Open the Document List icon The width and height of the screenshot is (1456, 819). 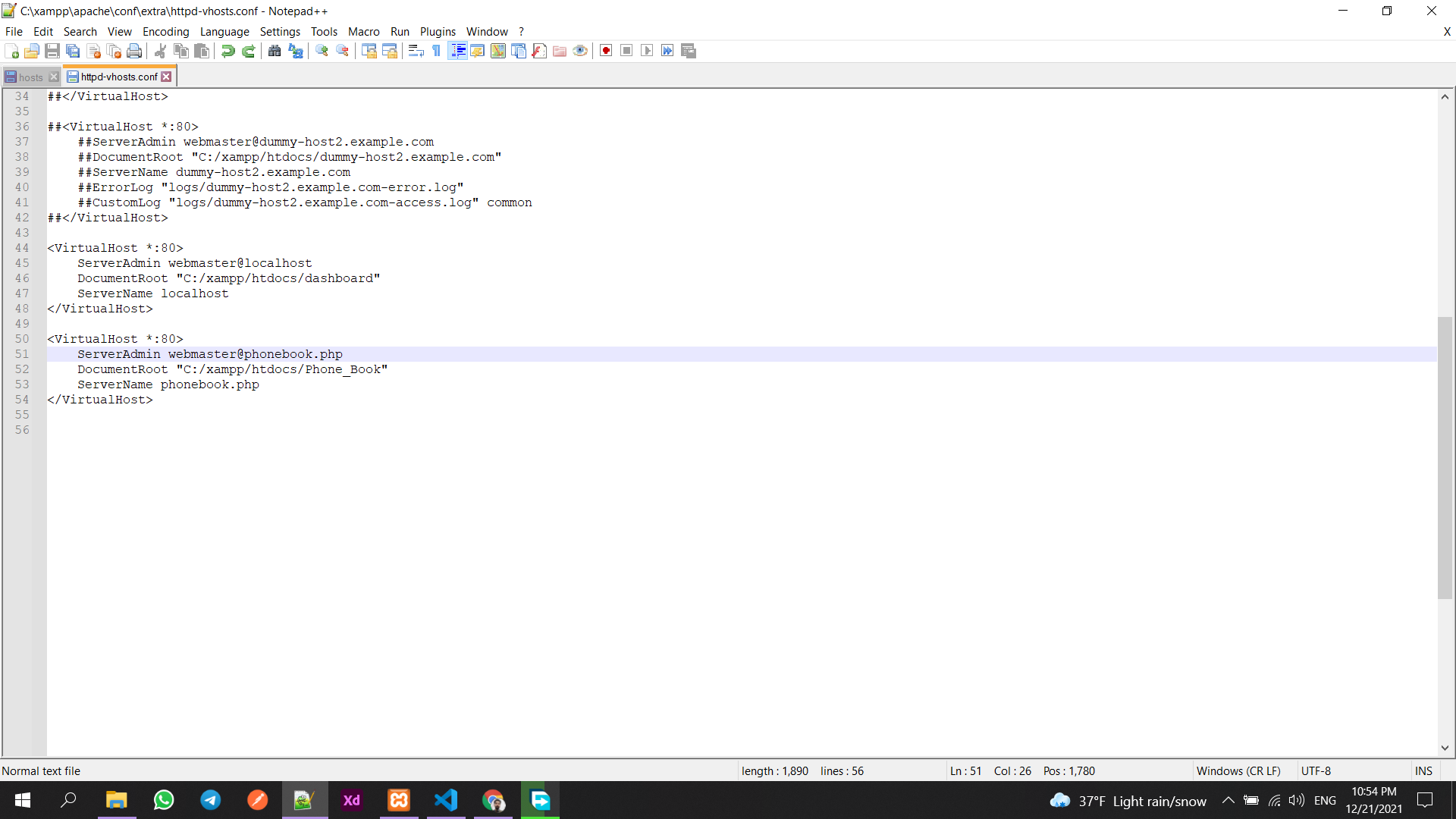click(519, 51)
